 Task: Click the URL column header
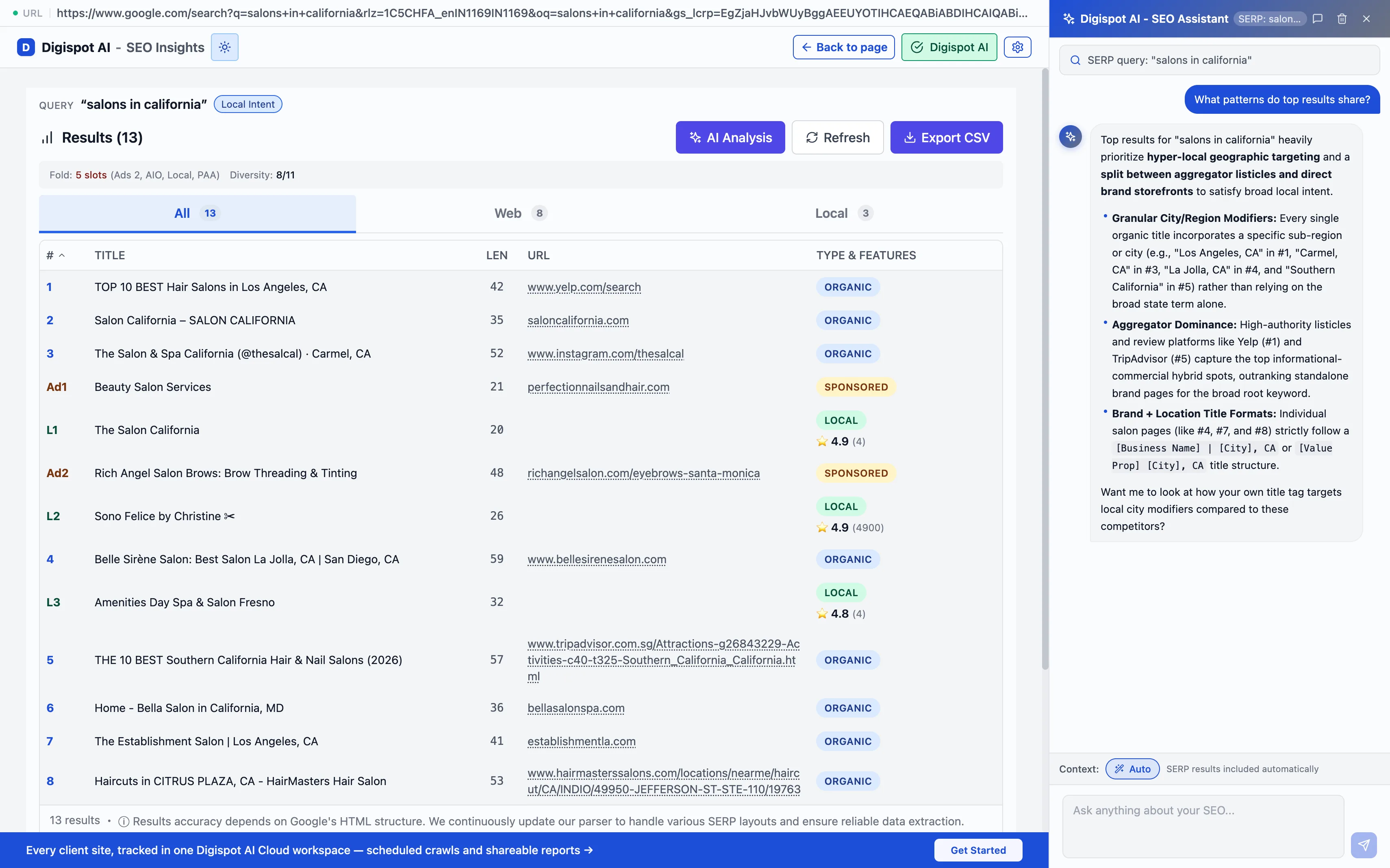[x=538, y=256]
